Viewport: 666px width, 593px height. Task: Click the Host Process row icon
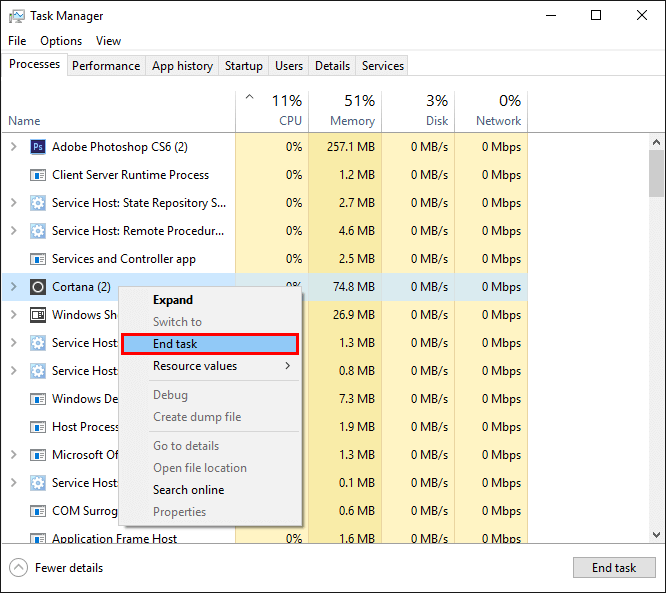click(38, 427)
